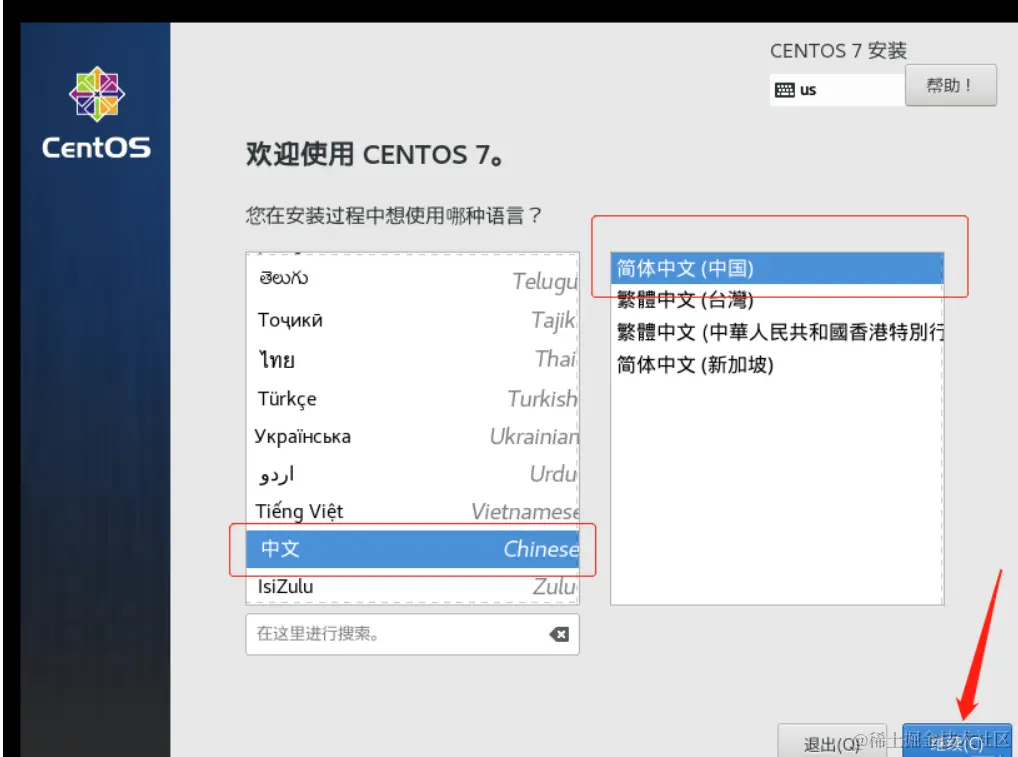1018x757 pixels.
Task: Click the 退出(Q) quit button
Action: coord(831,742)
